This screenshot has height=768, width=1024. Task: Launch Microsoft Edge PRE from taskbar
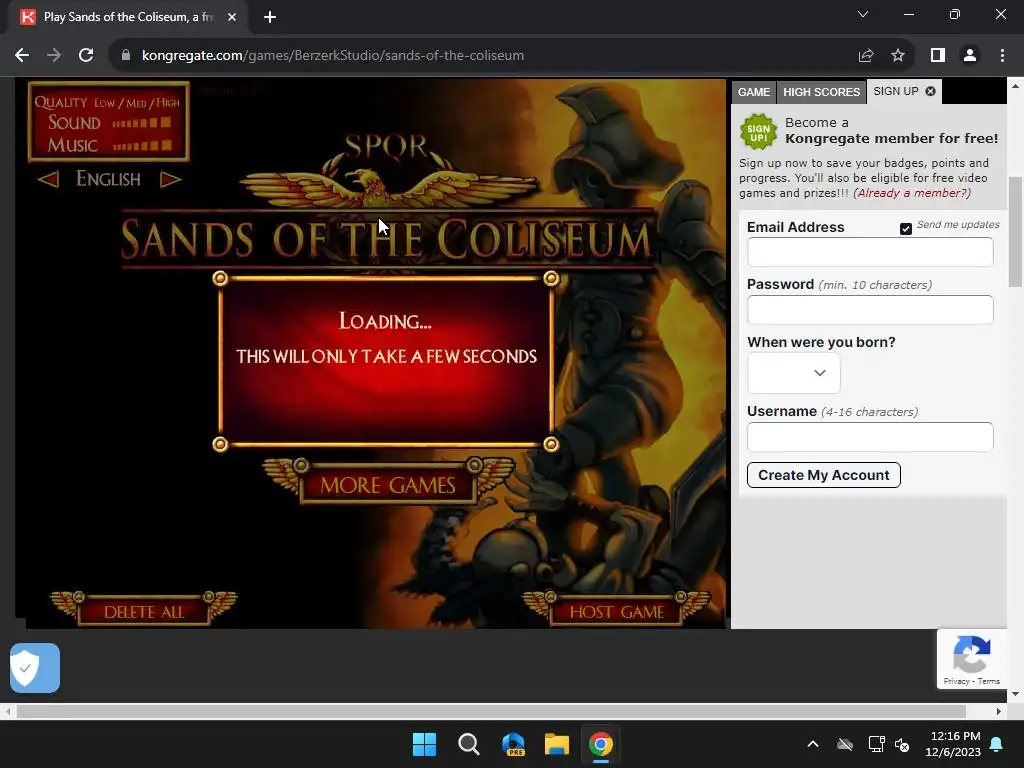(513, 744)
